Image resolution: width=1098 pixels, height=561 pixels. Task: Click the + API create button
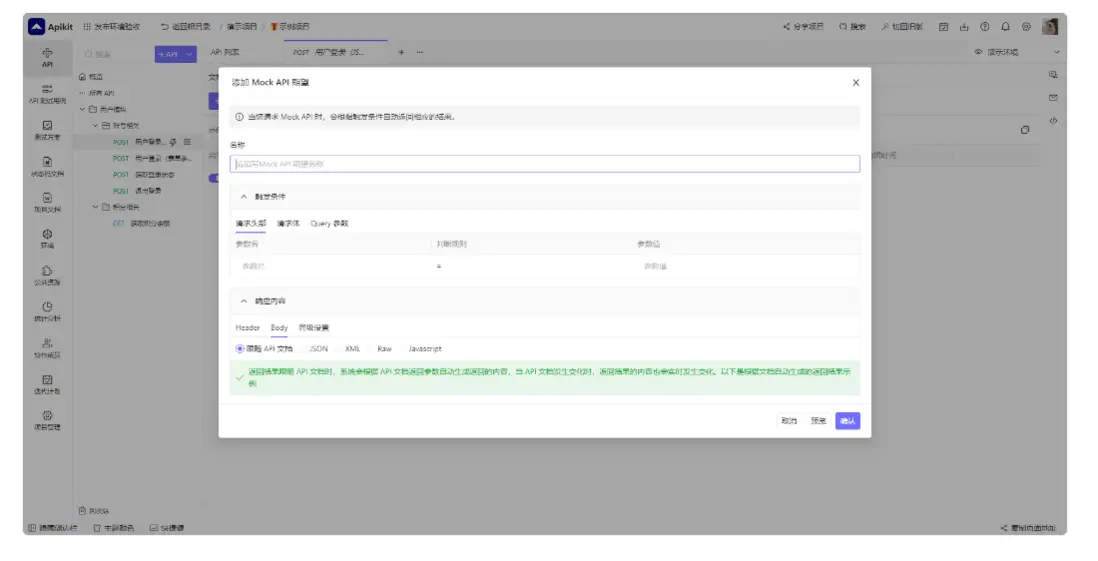[x=169, y=54]
